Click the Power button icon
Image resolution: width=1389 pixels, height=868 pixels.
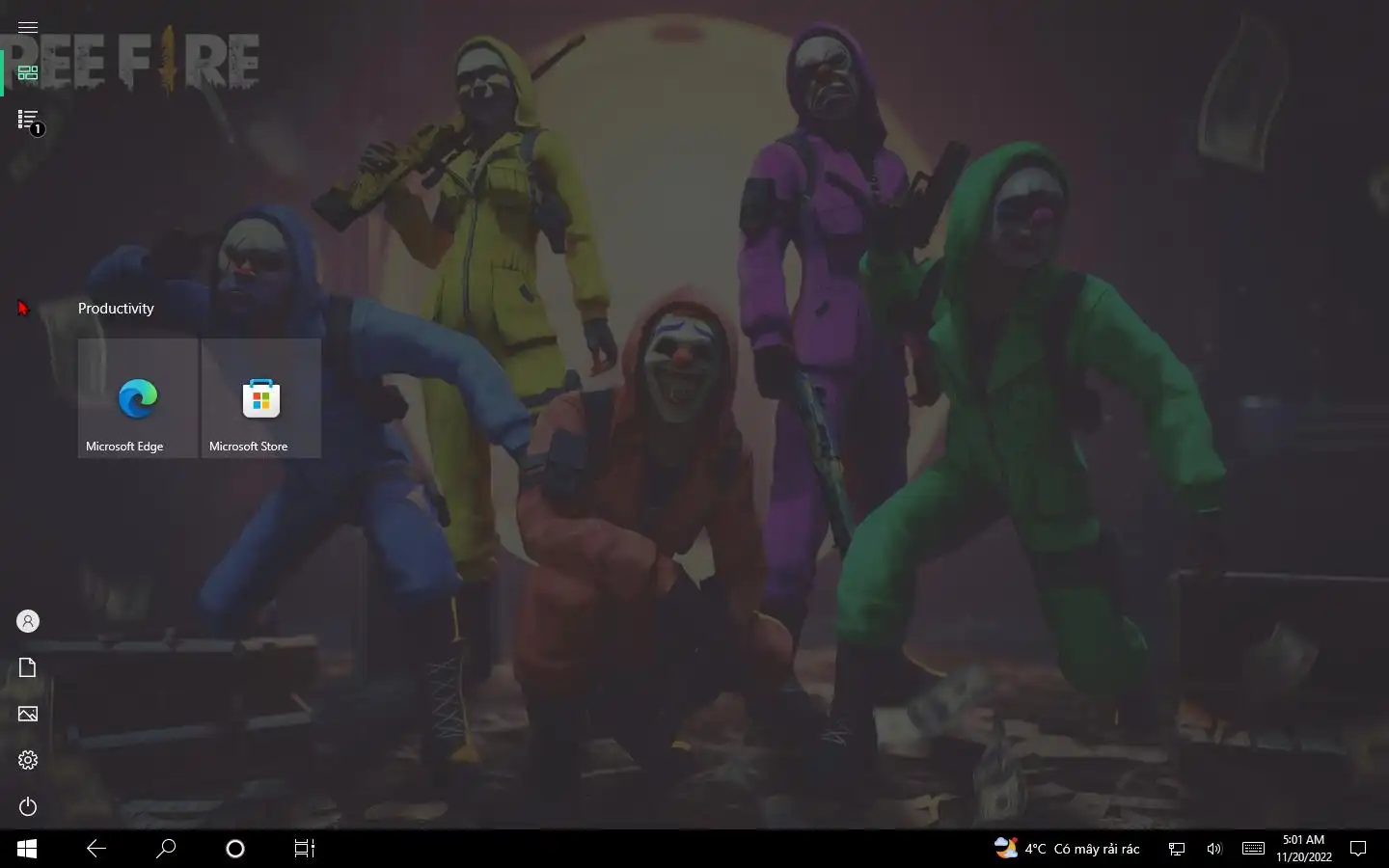27,806
